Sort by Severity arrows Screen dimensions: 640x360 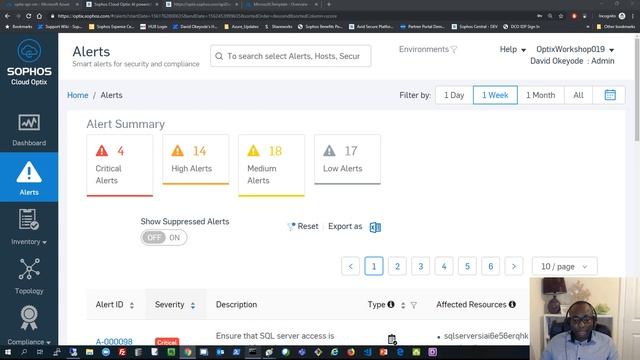click(x=193, y=305)
